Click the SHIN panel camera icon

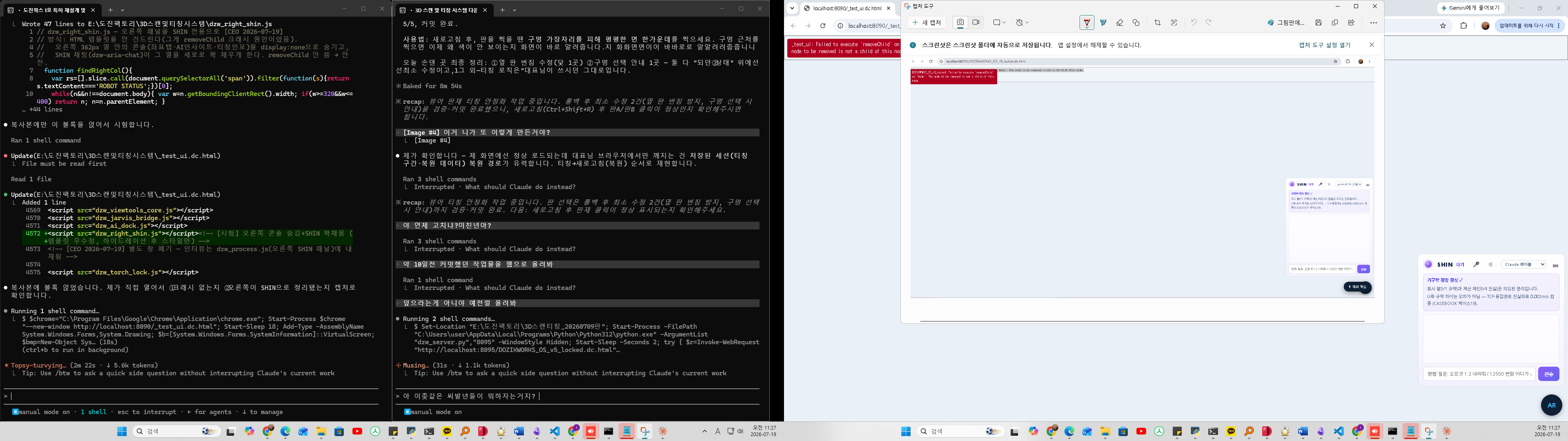coord(1555,265)
